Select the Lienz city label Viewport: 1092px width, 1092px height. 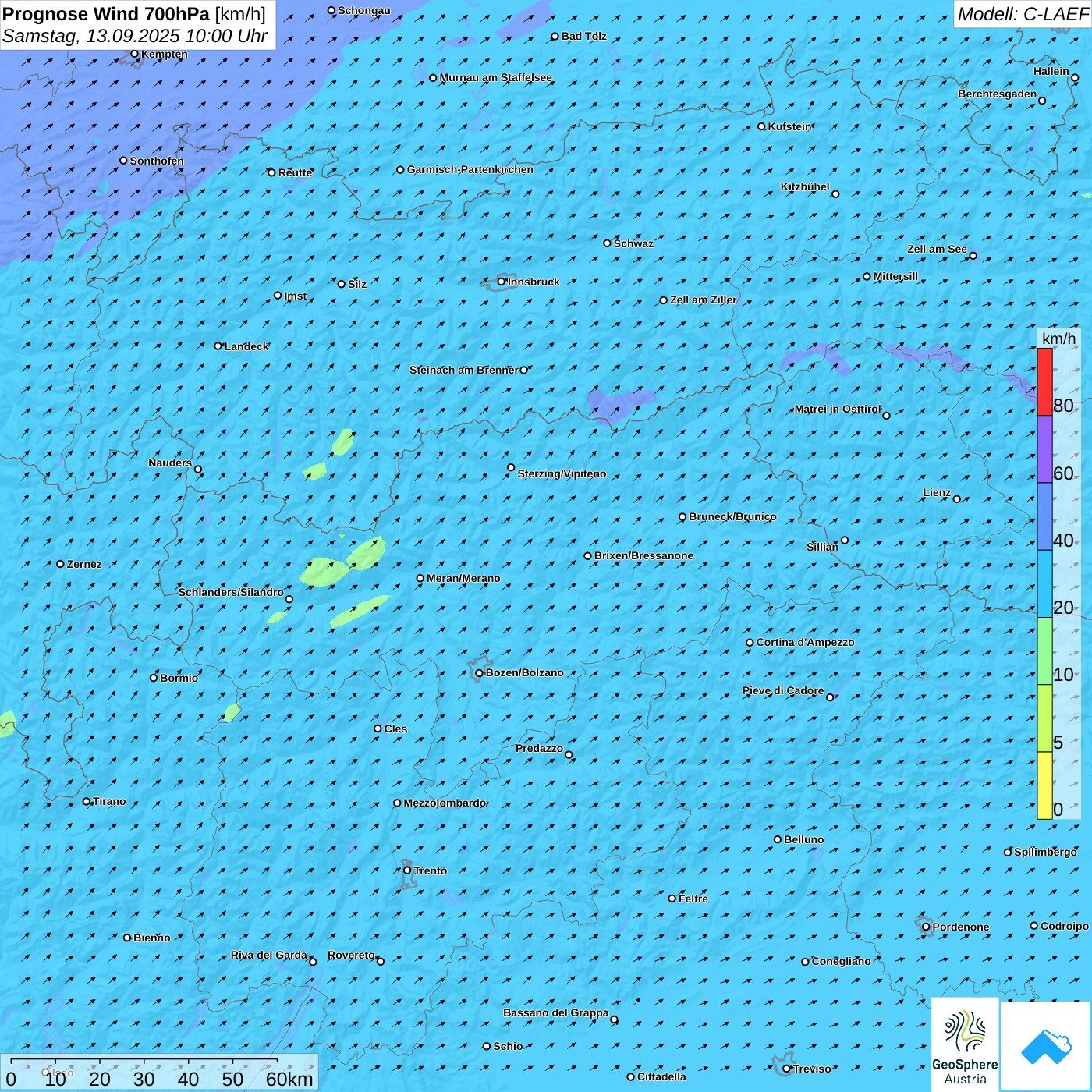937,492
